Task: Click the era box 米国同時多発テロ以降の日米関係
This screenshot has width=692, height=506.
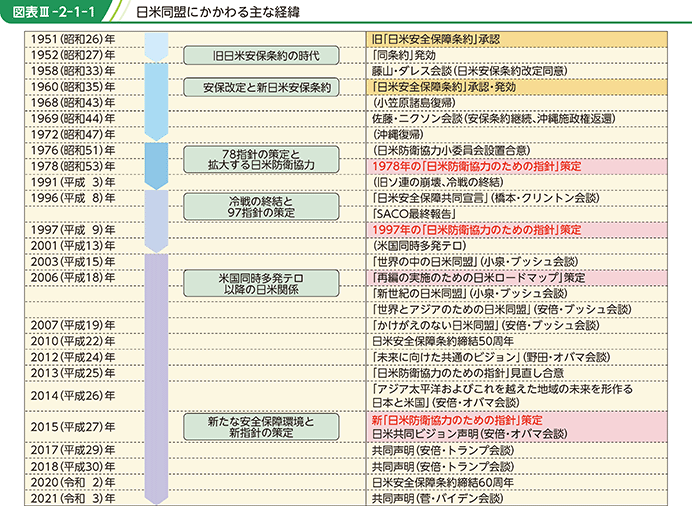Action: point(261,284)
